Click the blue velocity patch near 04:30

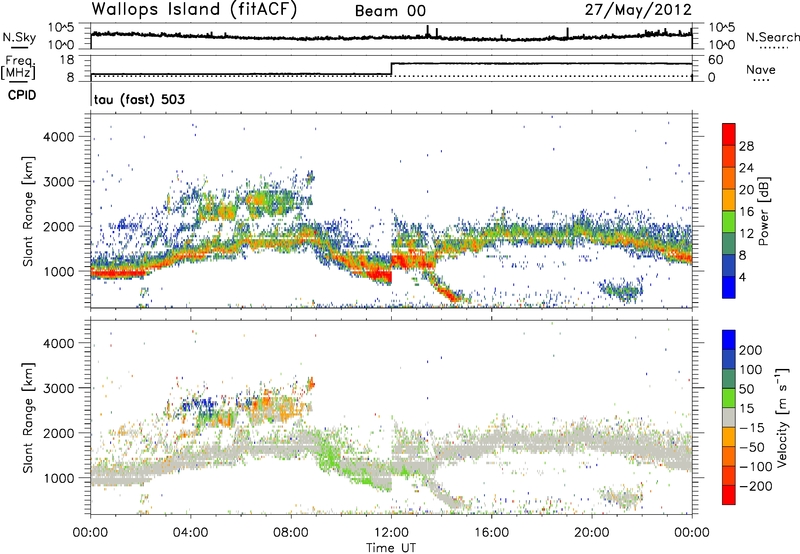200,406
